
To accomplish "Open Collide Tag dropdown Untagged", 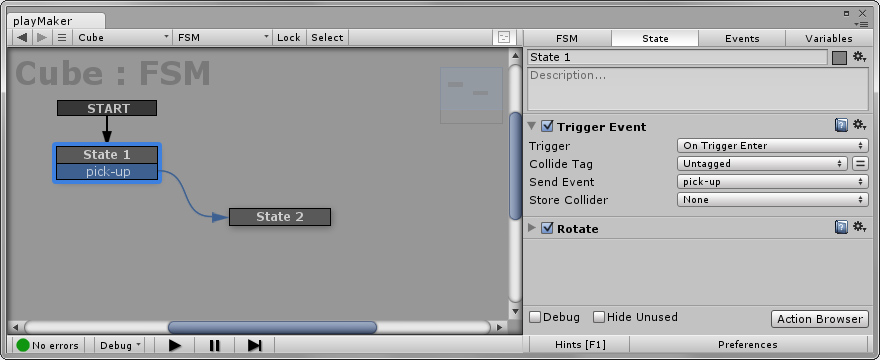I will [x=762, y=163].
